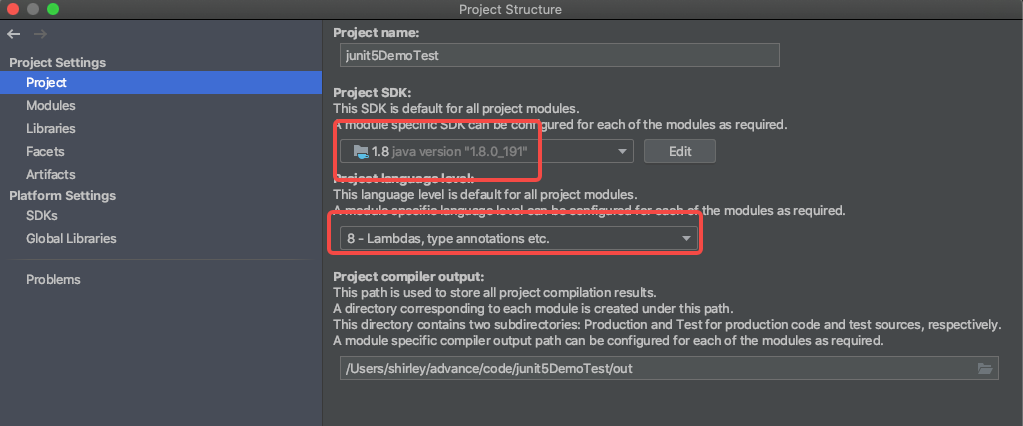Image resolution: width=1023 pixels, height=426 pixels.
Task: Click the green zoom window button
Action: pyautogui.click(x=53, y=9)
